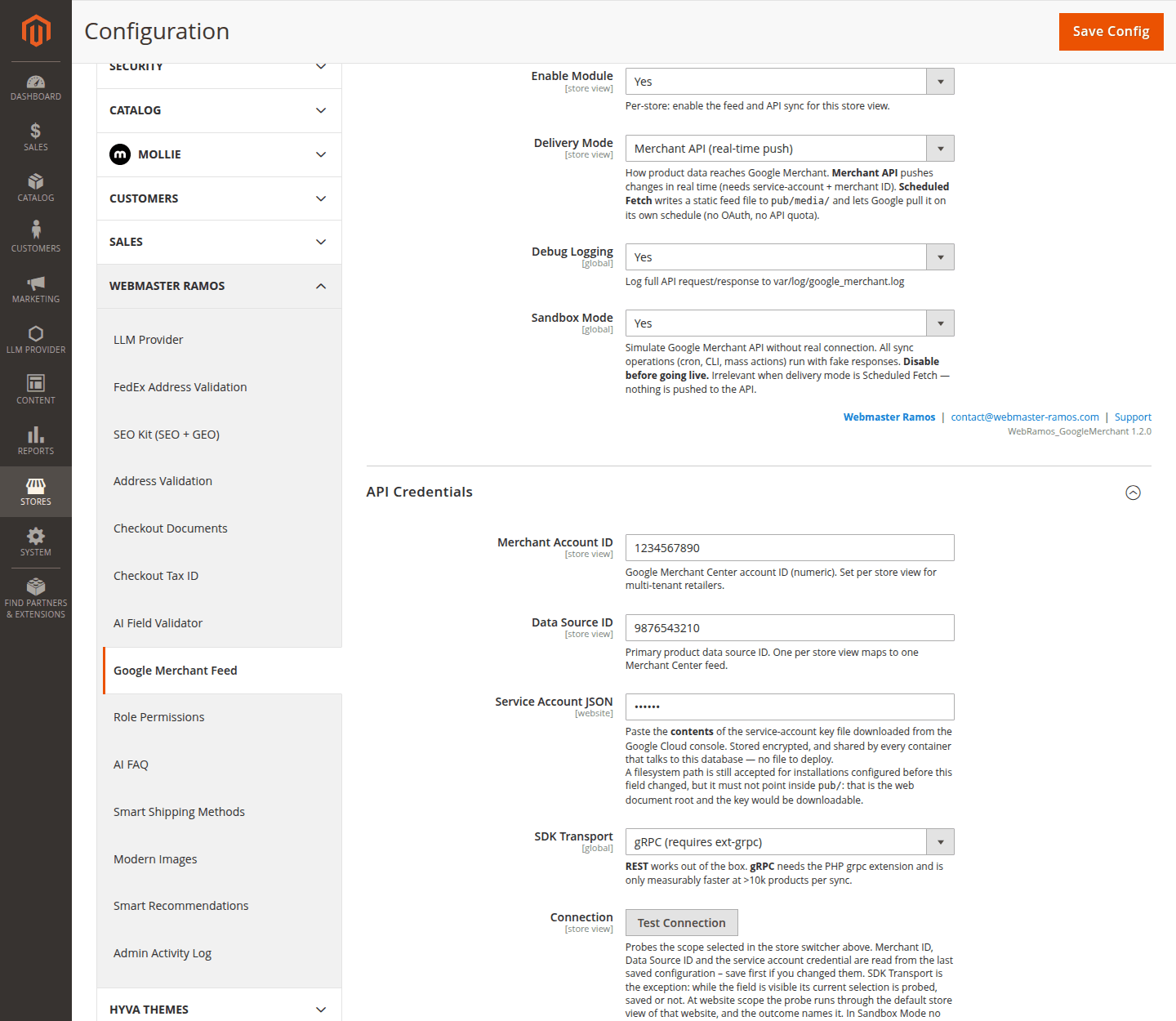Open the Stores storefront icon menu

pos(36,492)
